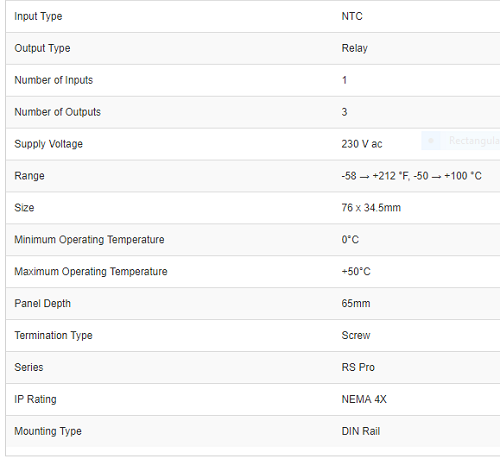500x465 pixels.
Task: Select the Size label
Action: coord(24,208)
